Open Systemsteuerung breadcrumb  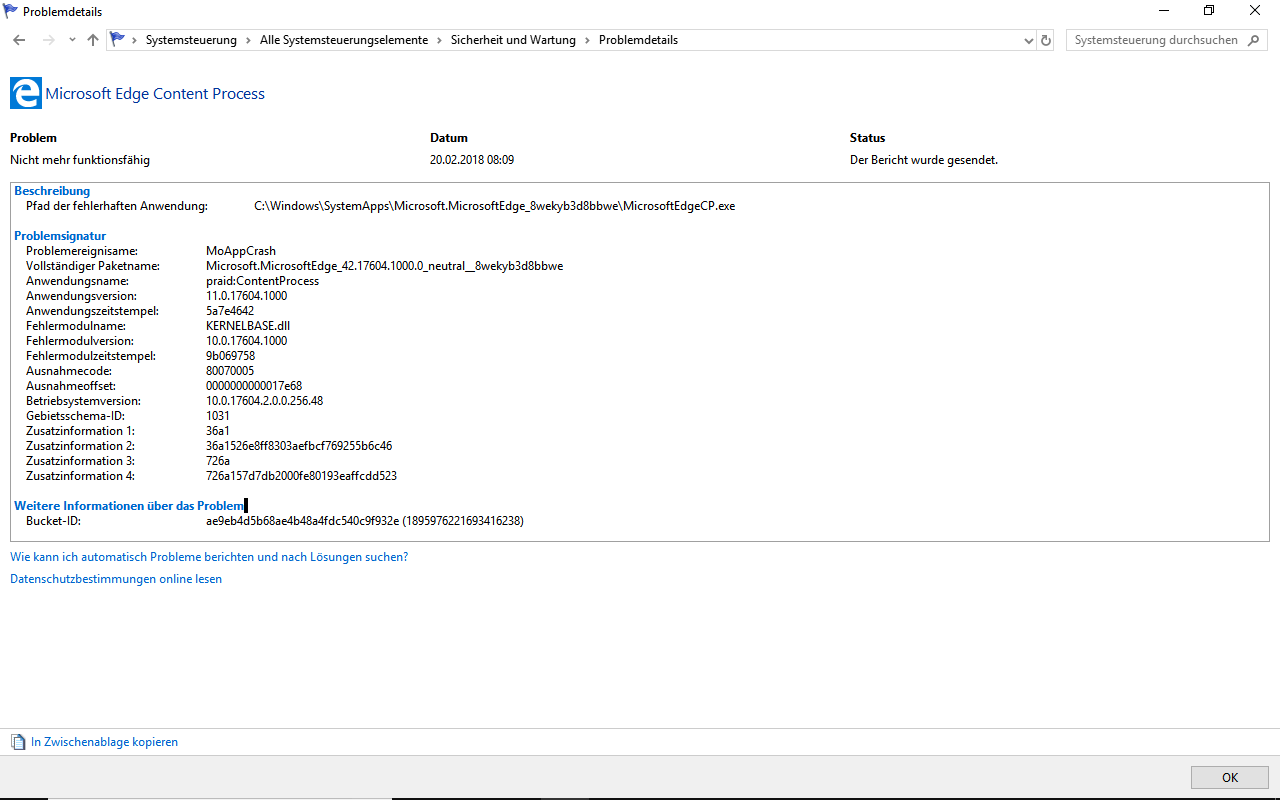pyautogui.click(x=191, y=40)
